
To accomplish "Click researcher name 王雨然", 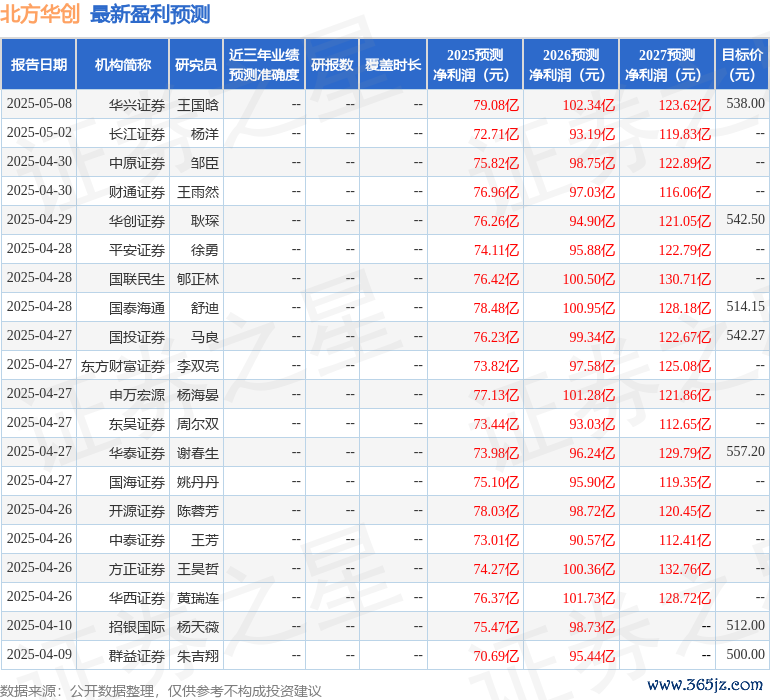I will (x=197, y=192).
